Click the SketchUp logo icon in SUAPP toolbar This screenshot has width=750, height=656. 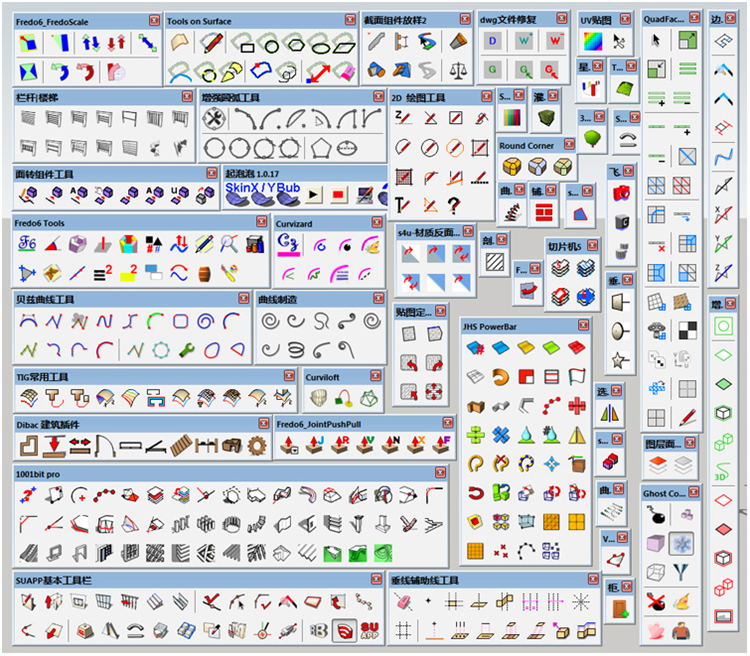pyautogui.click(x=344, y=631)
